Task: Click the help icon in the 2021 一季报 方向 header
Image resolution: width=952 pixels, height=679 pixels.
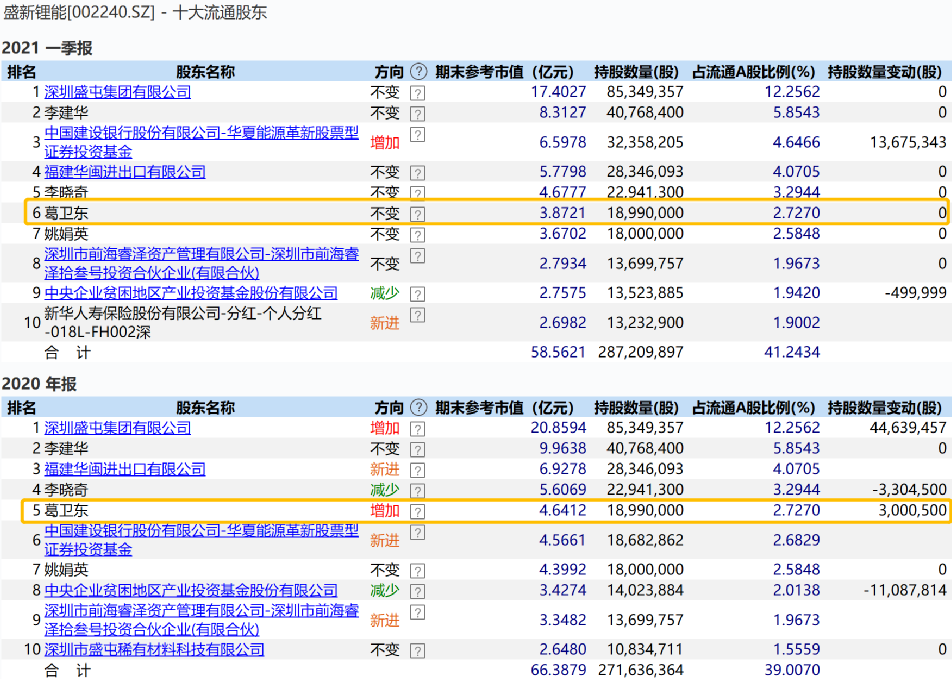Action: (418, 72)
